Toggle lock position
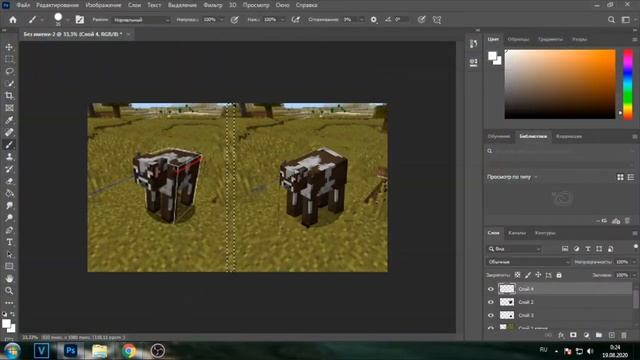Image resolution: width=640 pixels, height=360 pixels. click(x=538, y=275)
